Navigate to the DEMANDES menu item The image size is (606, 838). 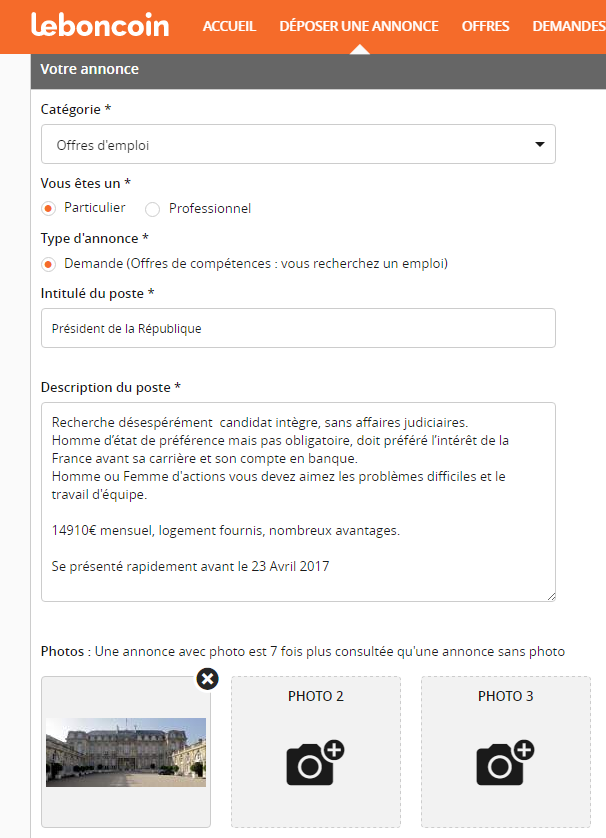pos(568,26)
